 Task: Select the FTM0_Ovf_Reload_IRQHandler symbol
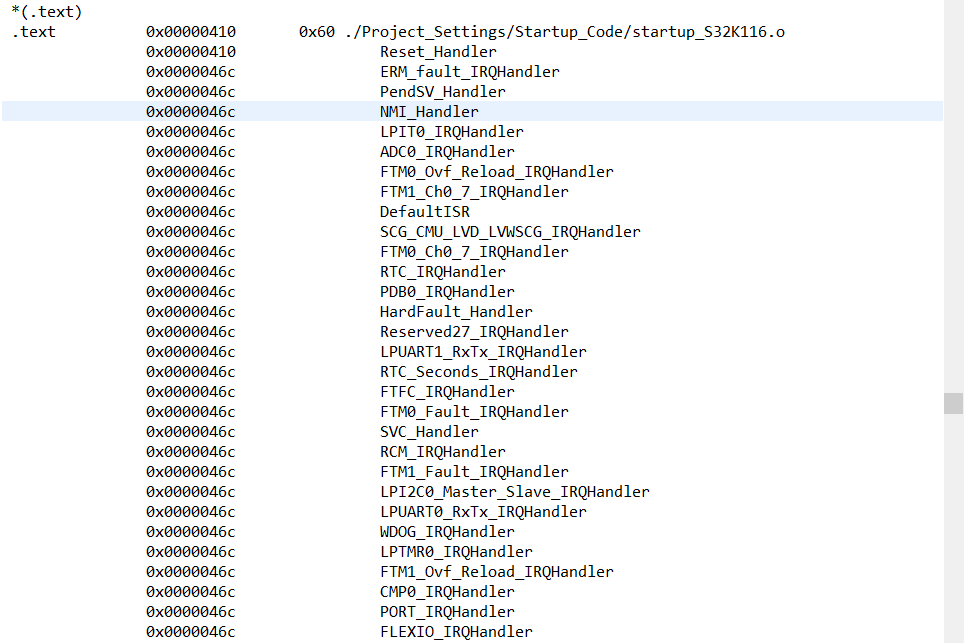click(497, 172)
